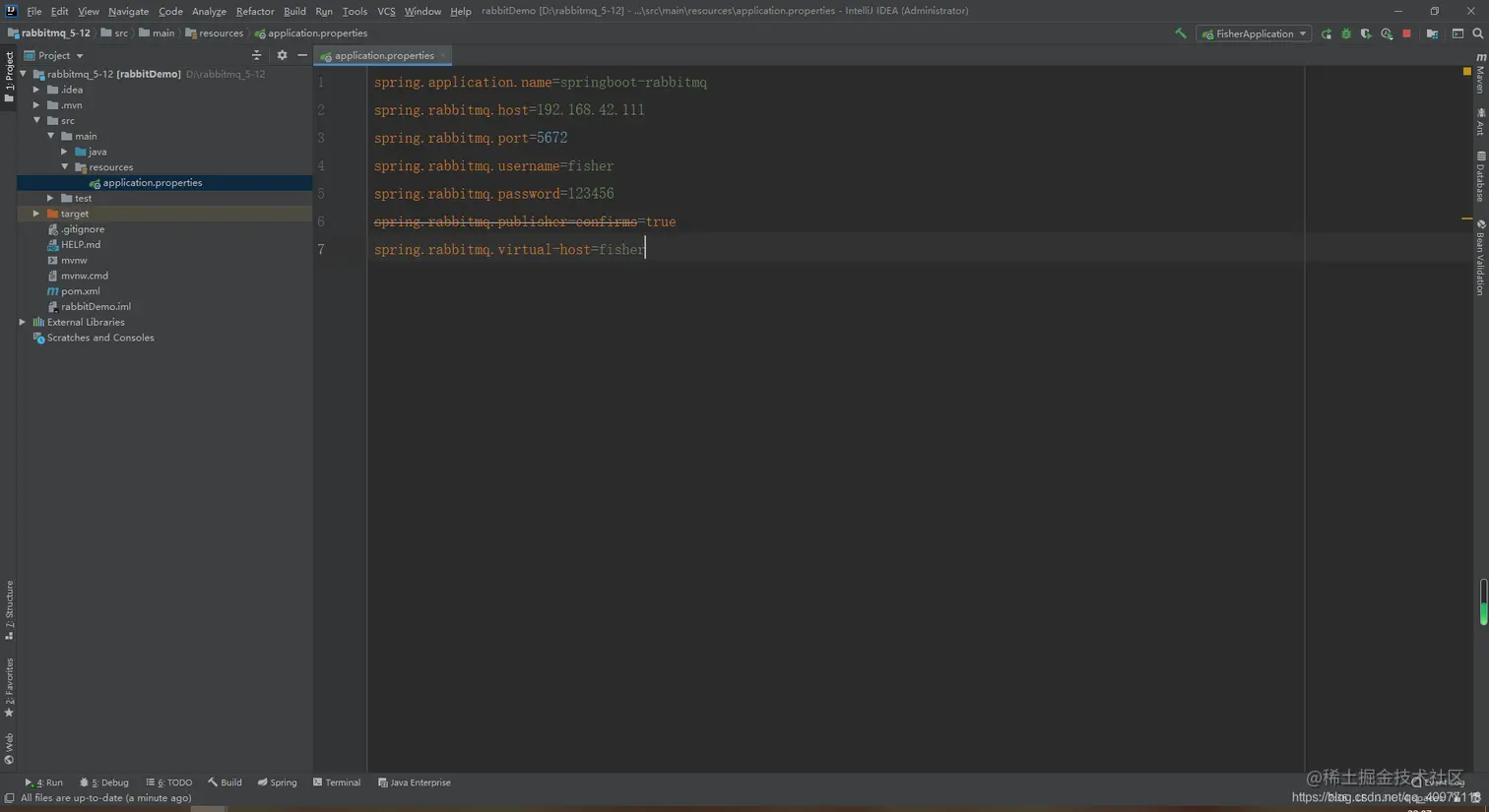Toggle the Bean Validation tool window button
This screenshot has width=1489, height=812.
pos(1480,257)
